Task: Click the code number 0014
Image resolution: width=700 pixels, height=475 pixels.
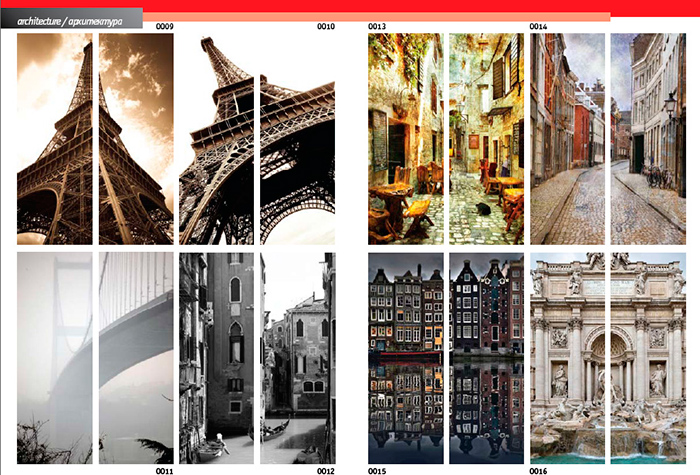Action: [538, 26]
